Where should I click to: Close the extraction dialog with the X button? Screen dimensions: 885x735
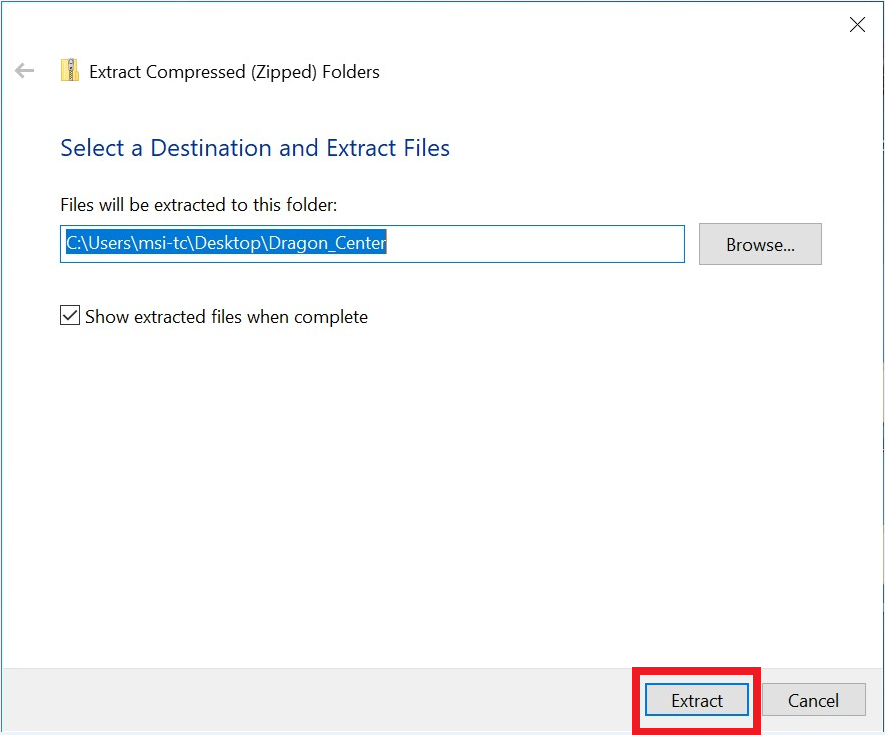(x=857, y=25)
